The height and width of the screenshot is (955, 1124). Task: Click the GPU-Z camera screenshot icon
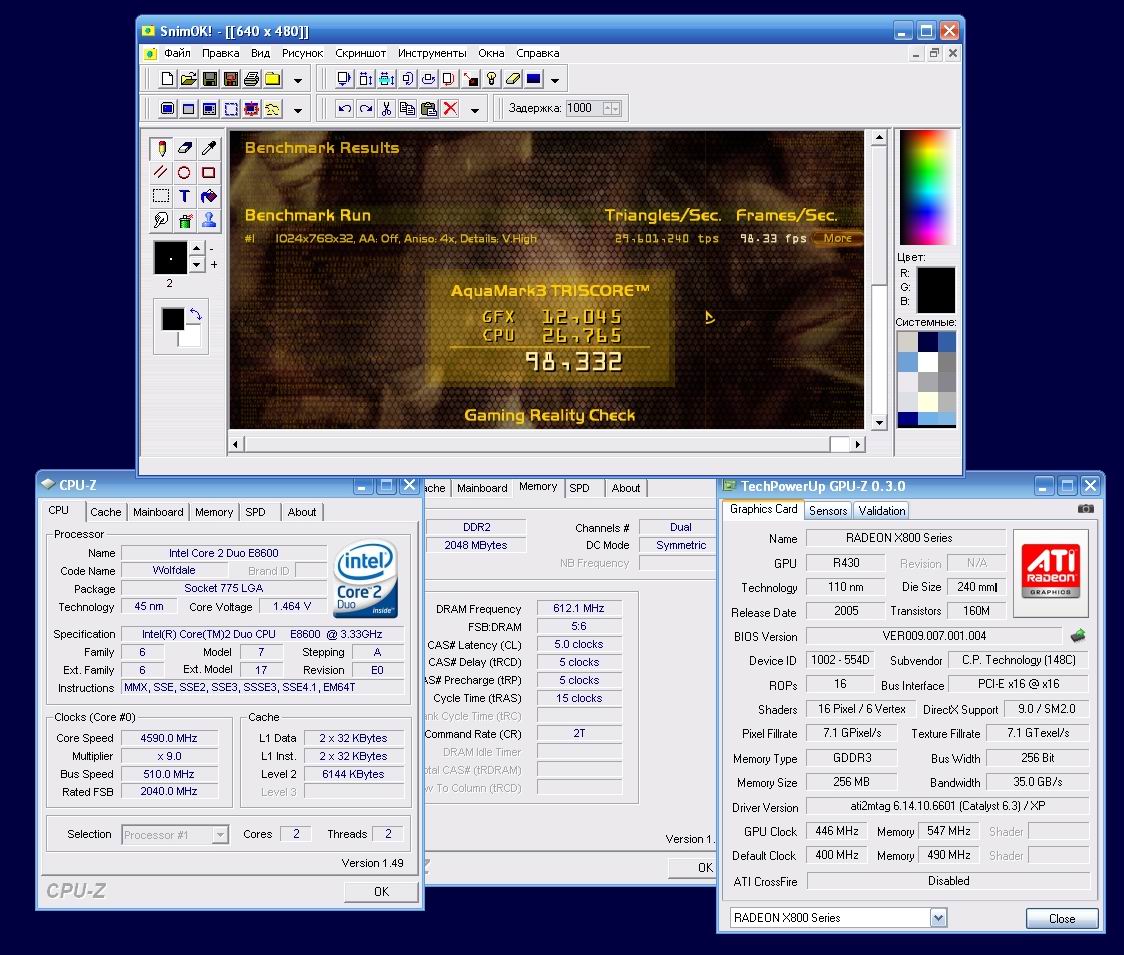(x=1085, y=509)
